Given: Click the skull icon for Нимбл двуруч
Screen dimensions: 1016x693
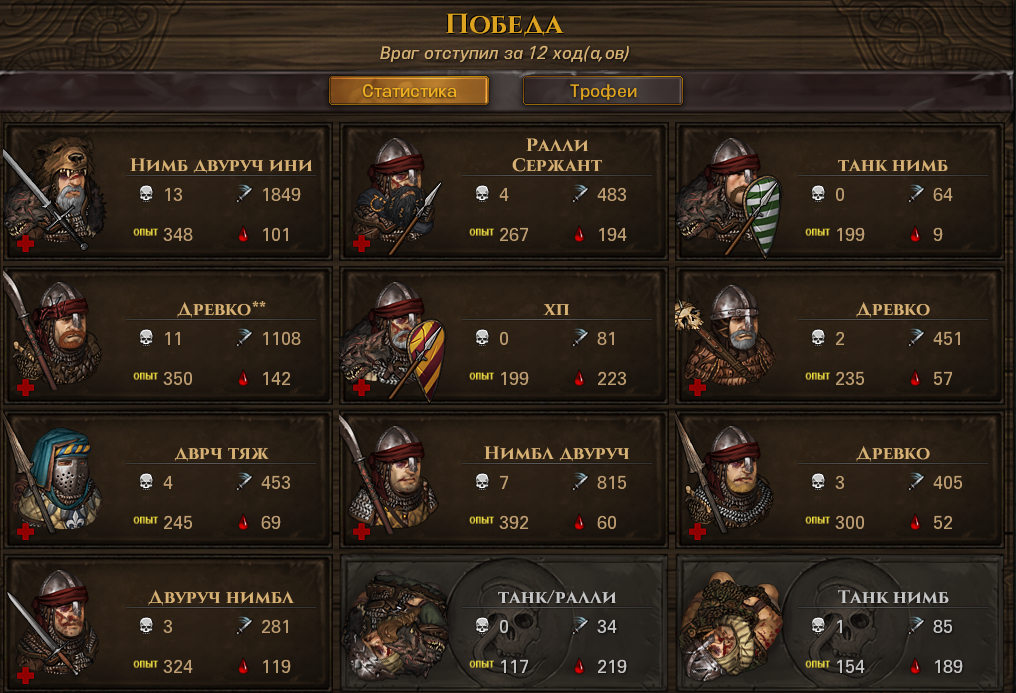Looking at the screenshot, I should pyautogui.click(x=482, y=482).
